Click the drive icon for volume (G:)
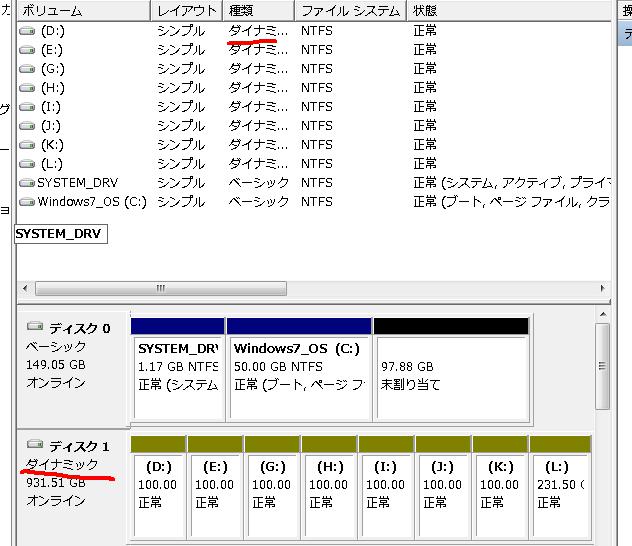632x546 pixels. pos(27,69)
